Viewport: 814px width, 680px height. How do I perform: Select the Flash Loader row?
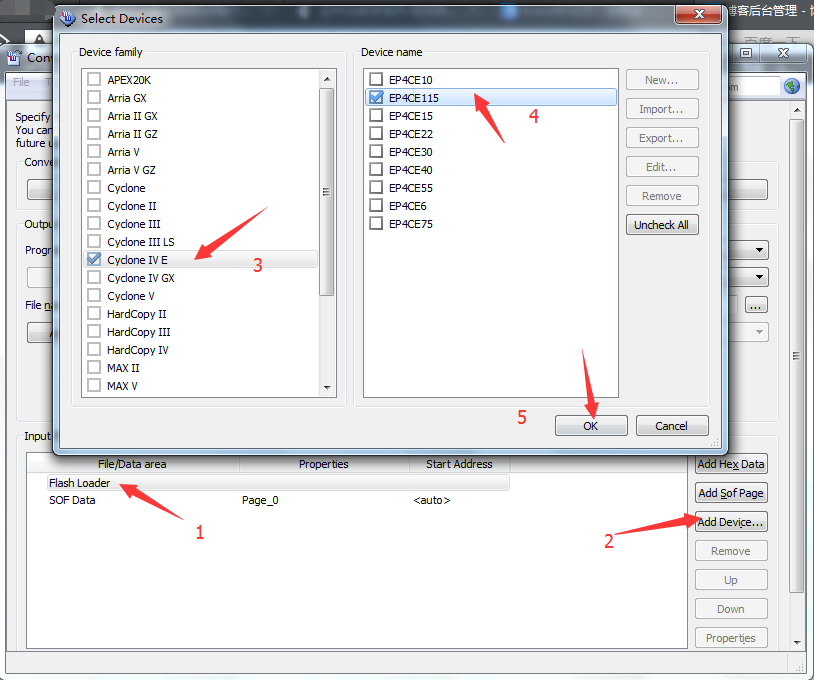tap(278, 483)
